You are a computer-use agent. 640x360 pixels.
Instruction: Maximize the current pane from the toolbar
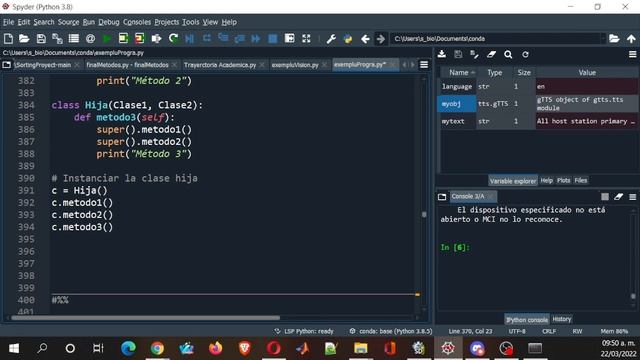[289, 38]
